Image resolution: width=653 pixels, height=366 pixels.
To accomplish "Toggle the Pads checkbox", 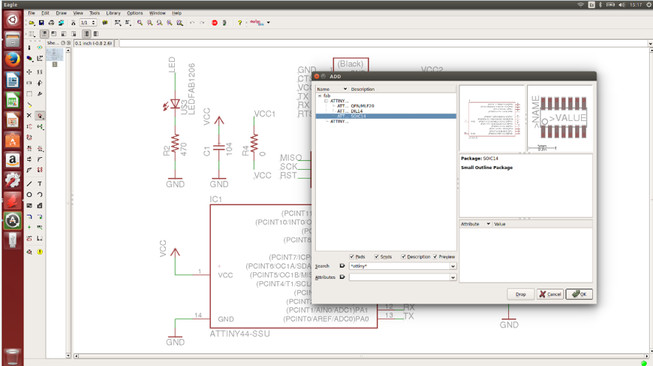I will (x=352, y=256).
